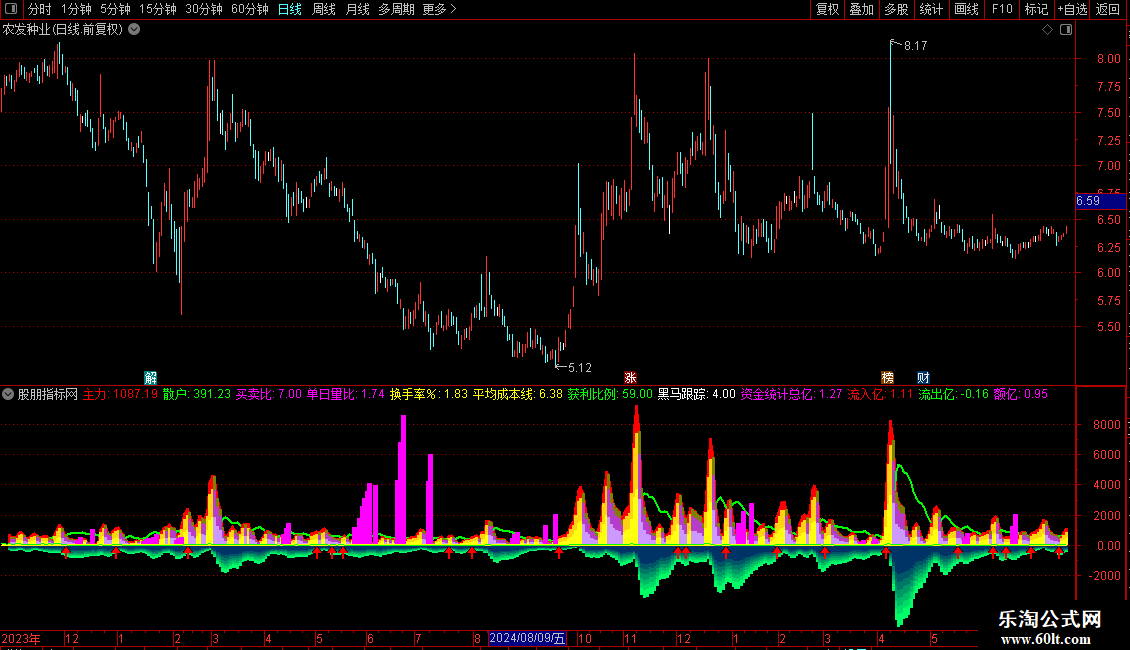
Task: Click the diamond icon above the chart
Action: pyautogui.click(x=1048, y=30)
